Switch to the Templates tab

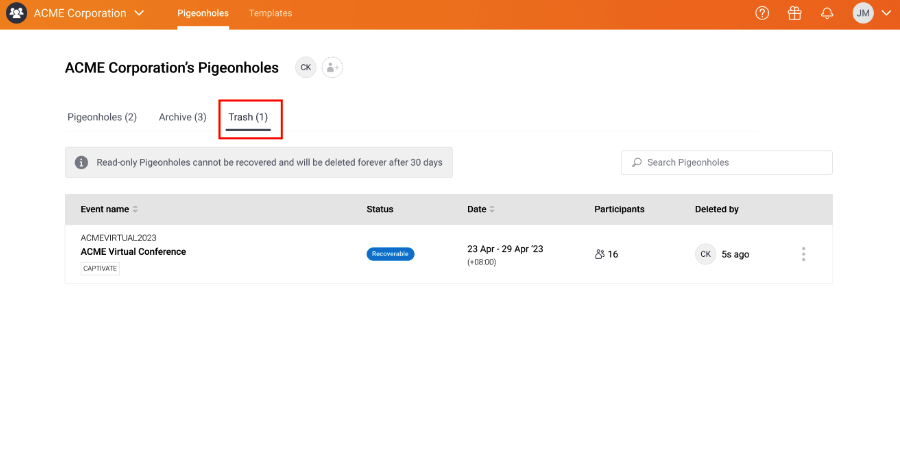pos(270,13)
